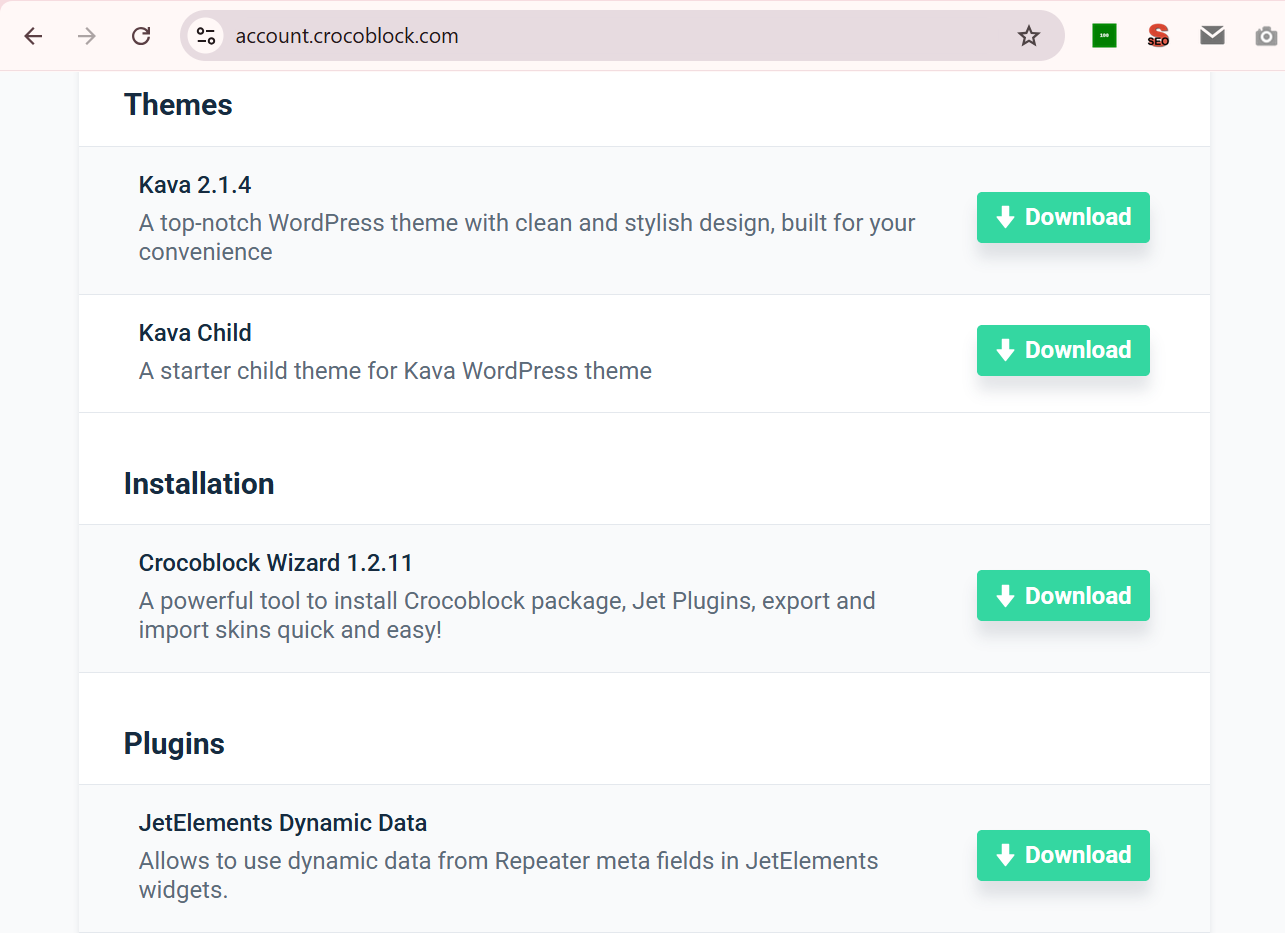Open the camera screenshot extension
The width and height of the screenshot is (1285, 933).
[1265, 36]
